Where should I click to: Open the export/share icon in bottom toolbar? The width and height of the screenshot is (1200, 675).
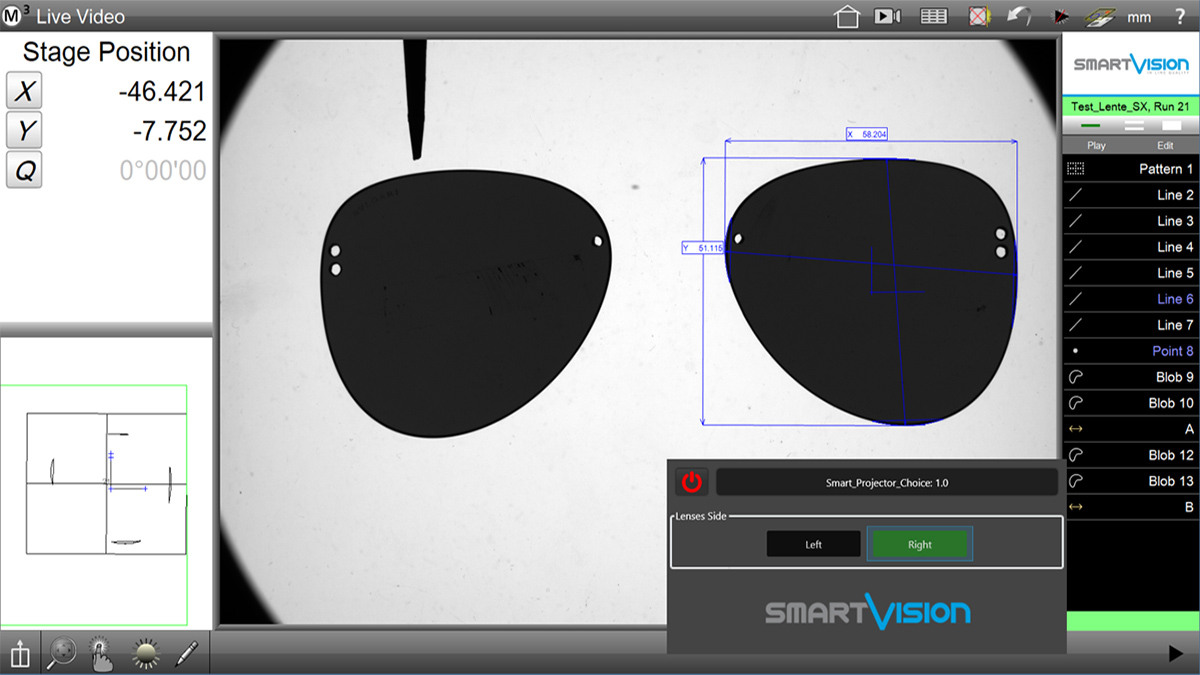pyautogui.click(x=20, y=654)
